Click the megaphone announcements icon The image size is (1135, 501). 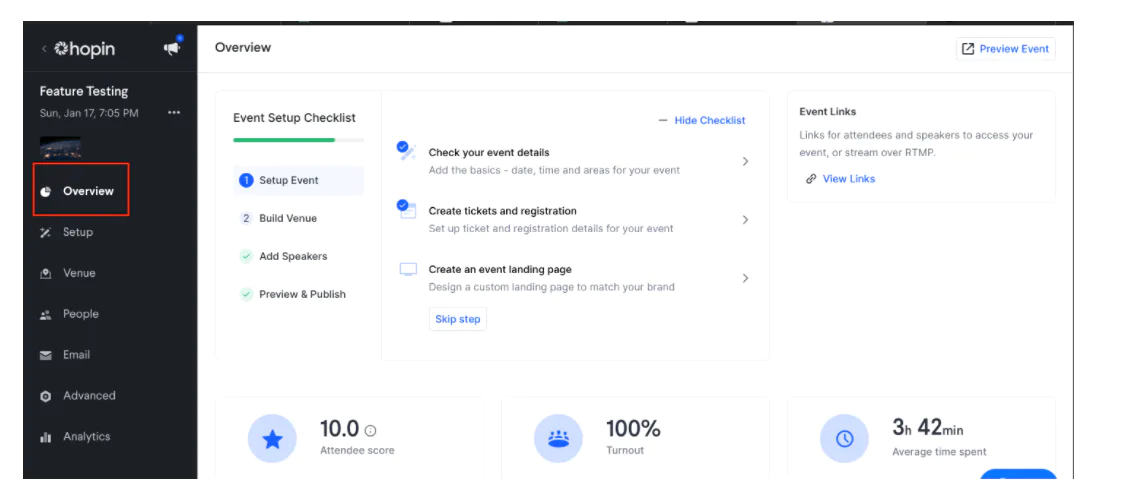172,49
